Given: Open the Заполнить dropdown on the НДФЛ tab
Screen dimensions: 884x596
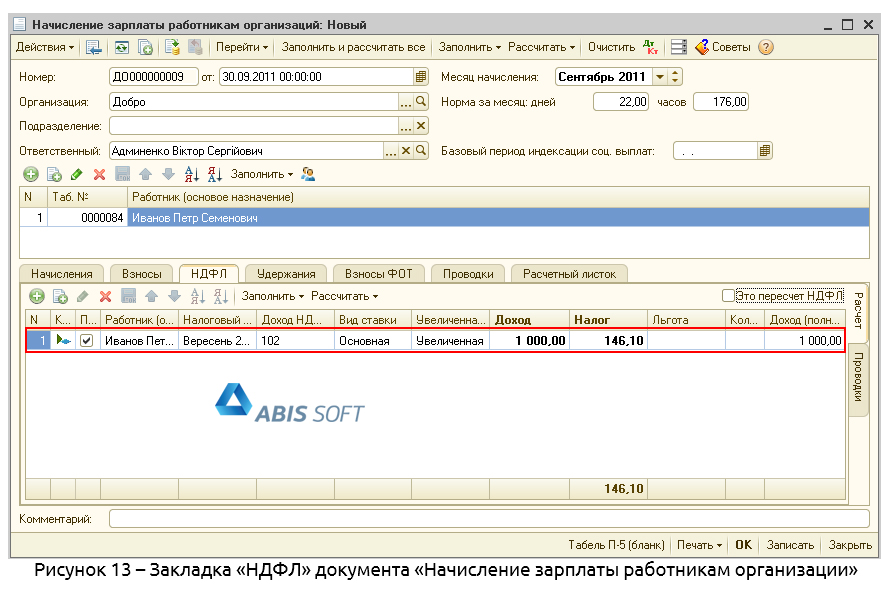Looking at the screenshot, I should click(x=273, y=296).
